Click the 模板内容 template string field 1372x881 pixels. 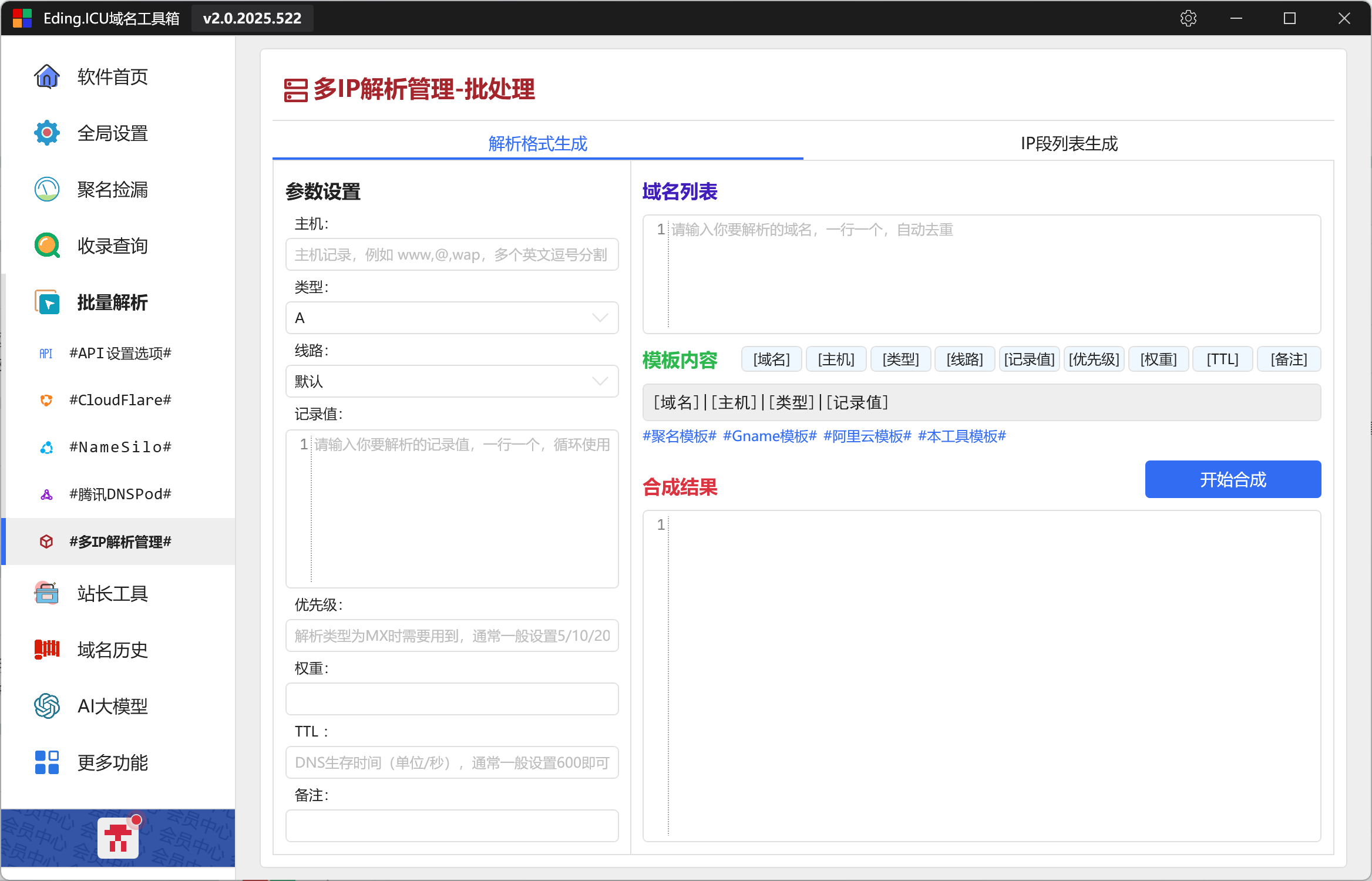[981, 402]
